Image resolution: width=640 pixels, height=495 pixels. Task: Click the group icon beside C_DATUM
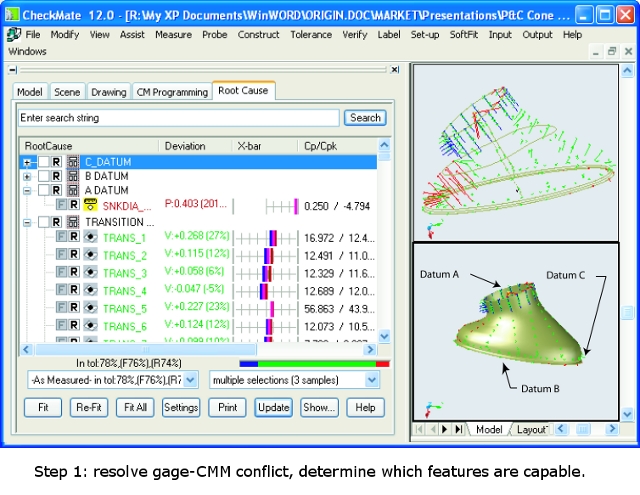tap(73, 162)
